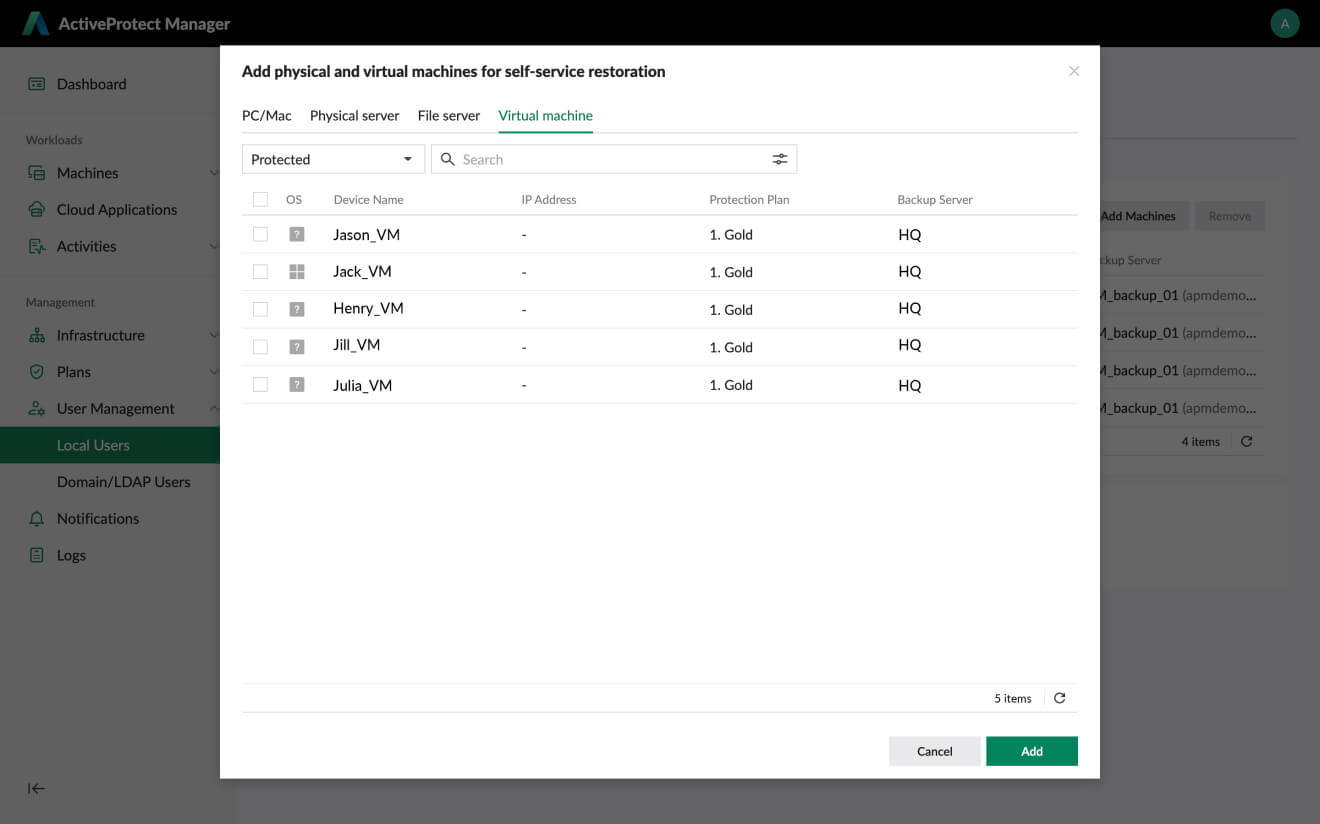Check the box next to Henry_VM
The width and height of the screenshot is (1320, 824).
260,308
